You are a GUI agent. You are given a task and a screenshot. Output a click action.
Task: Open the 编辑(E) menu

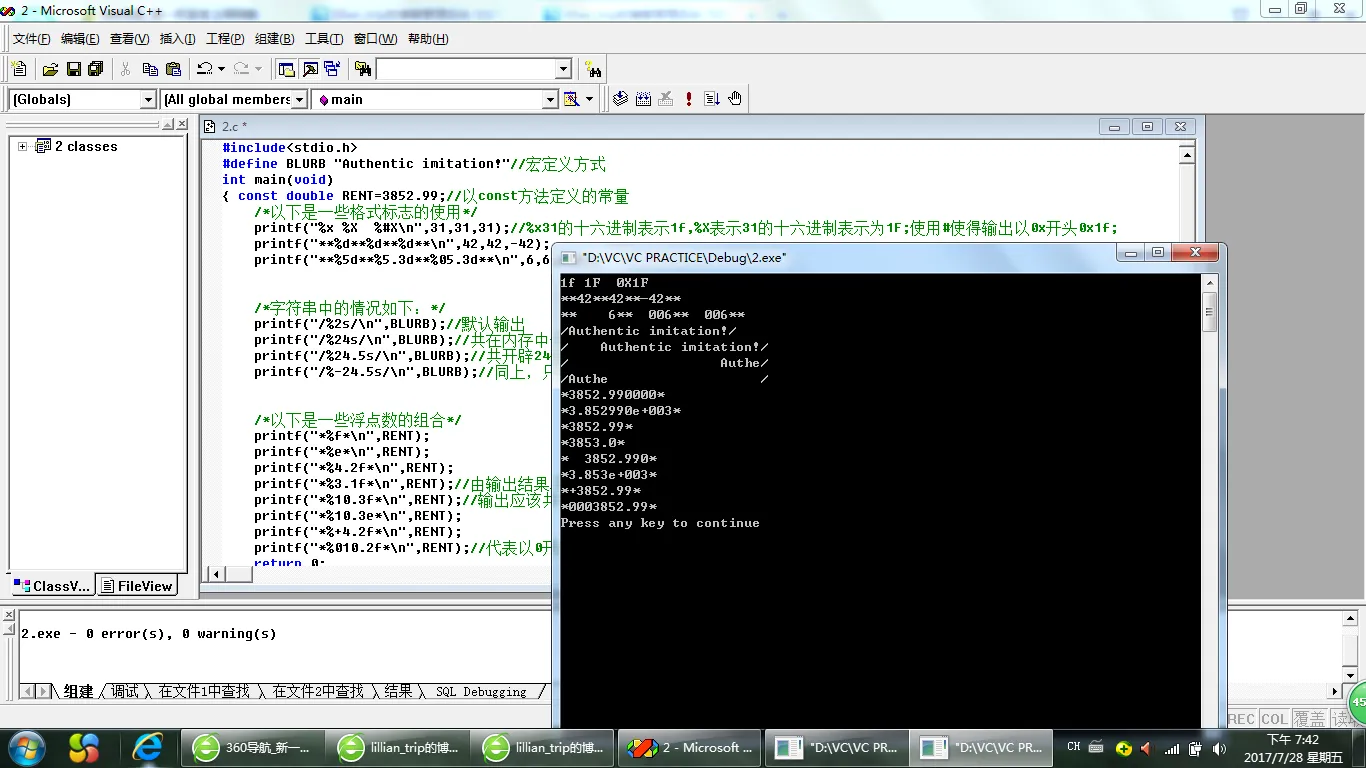(x=80, y=39)
